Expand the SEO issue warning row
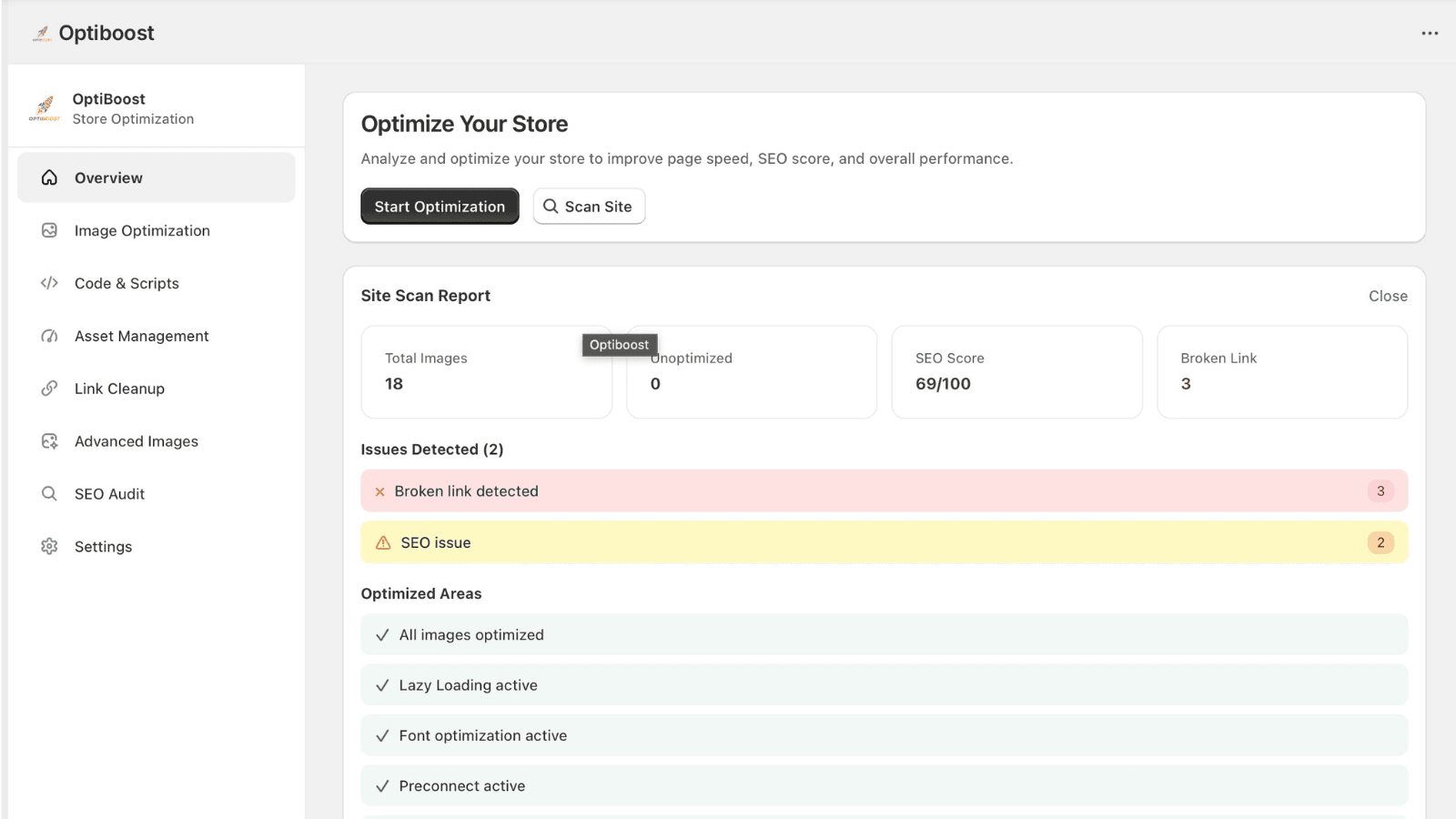The width and height of the screenshot is (1456, 819). tap(884, 542)
